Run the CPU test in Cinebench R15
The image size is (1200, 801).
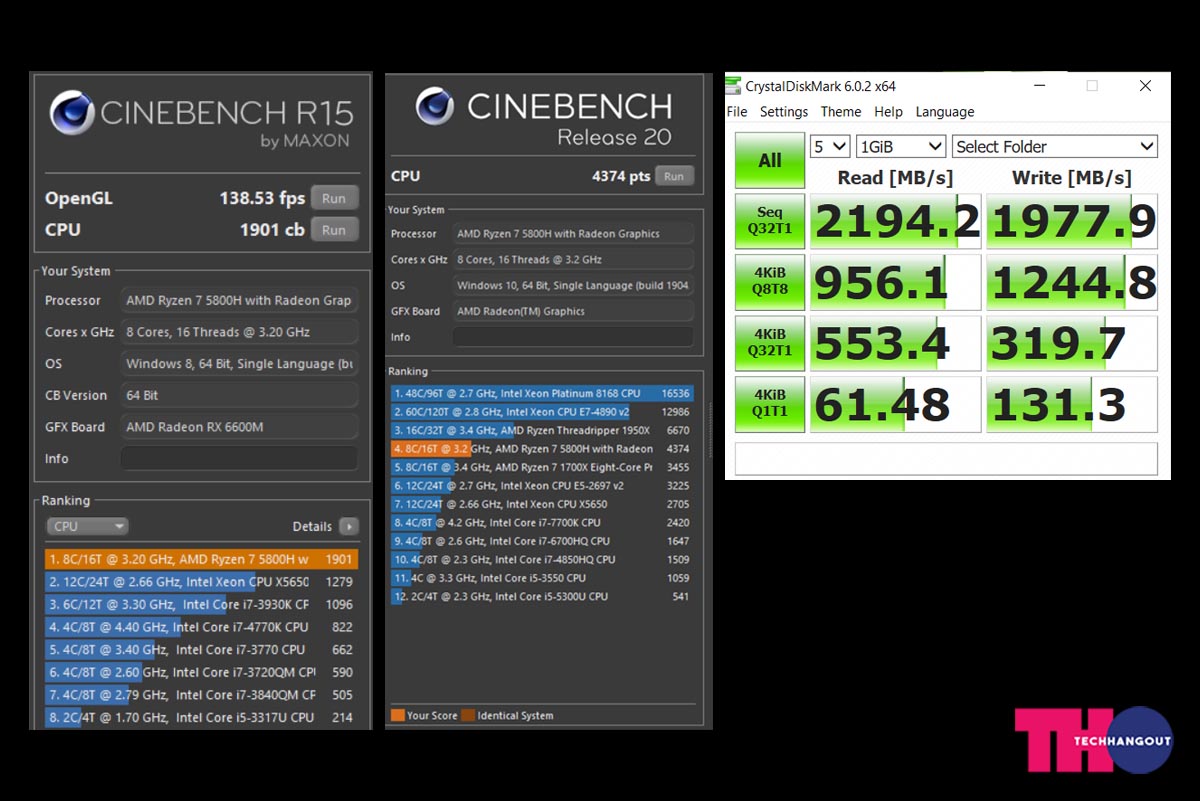334,229
